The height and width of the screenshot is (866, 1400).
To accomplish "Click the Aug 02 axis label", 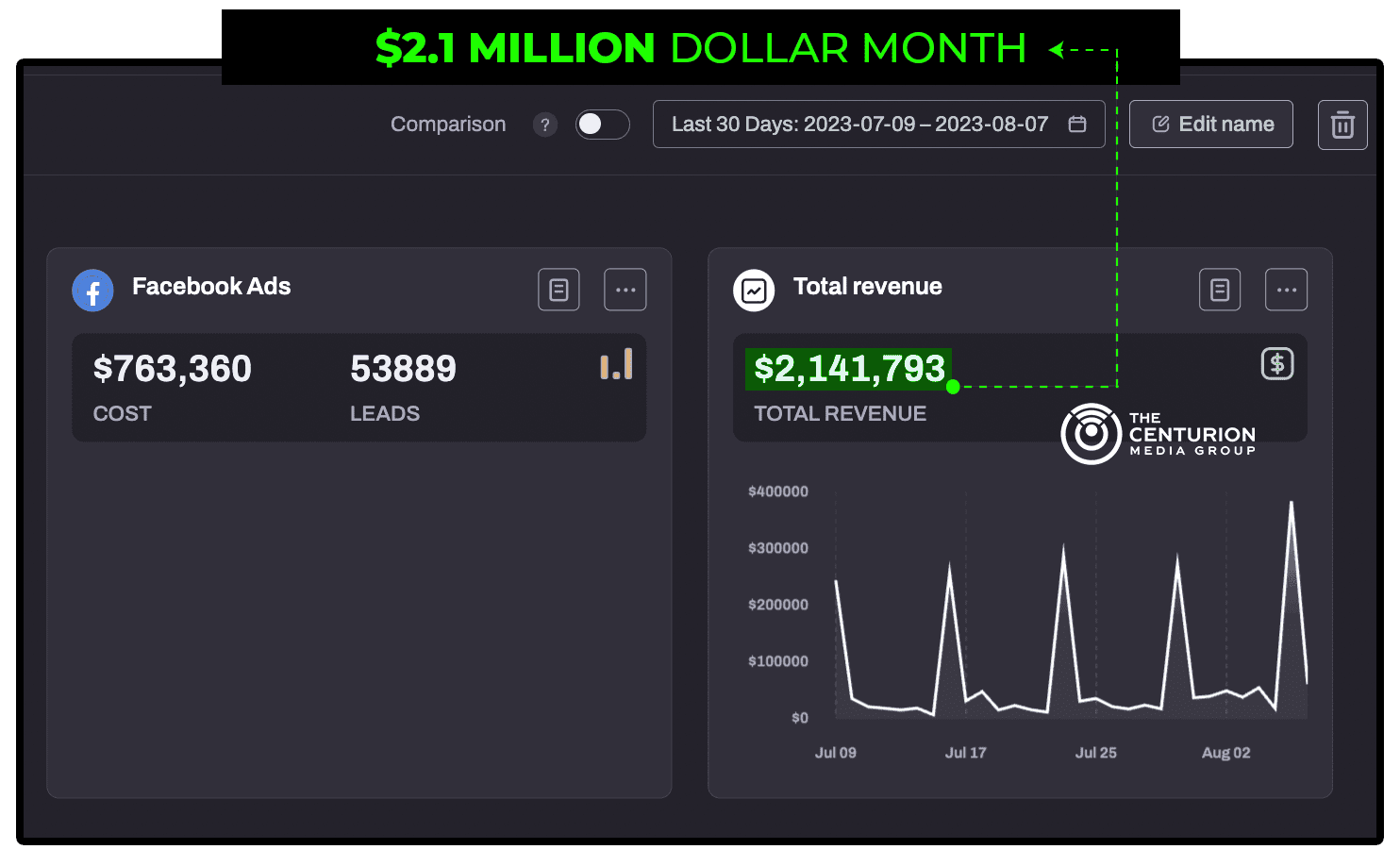I will [x=1226, y=753].
